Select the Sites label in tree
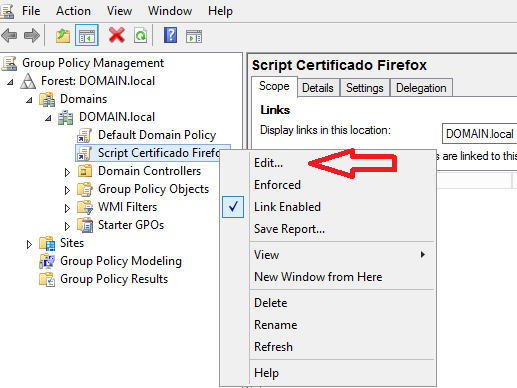Image resolution: width=517 pixels, height=388 pixels. 72,243
